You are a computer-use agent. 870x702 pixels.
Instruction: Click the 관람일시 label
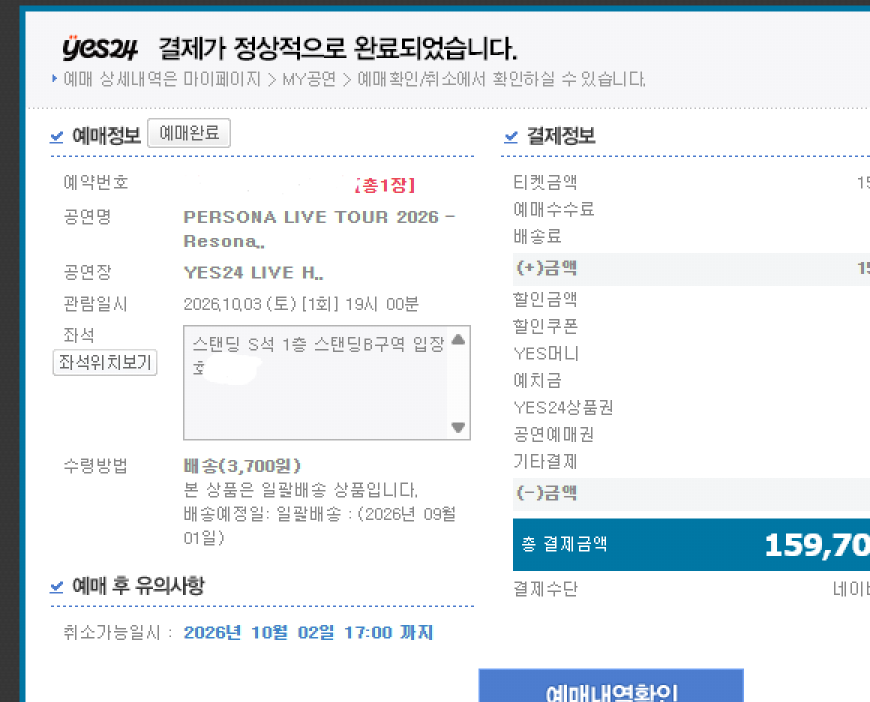[95, 304]
